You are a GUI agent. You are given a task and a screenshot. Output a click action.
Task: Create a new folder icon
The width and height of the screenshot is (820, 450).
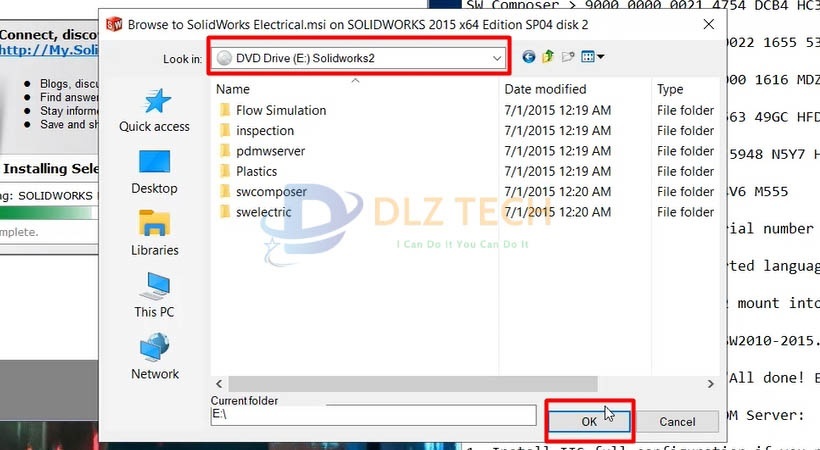pos(568,57)
